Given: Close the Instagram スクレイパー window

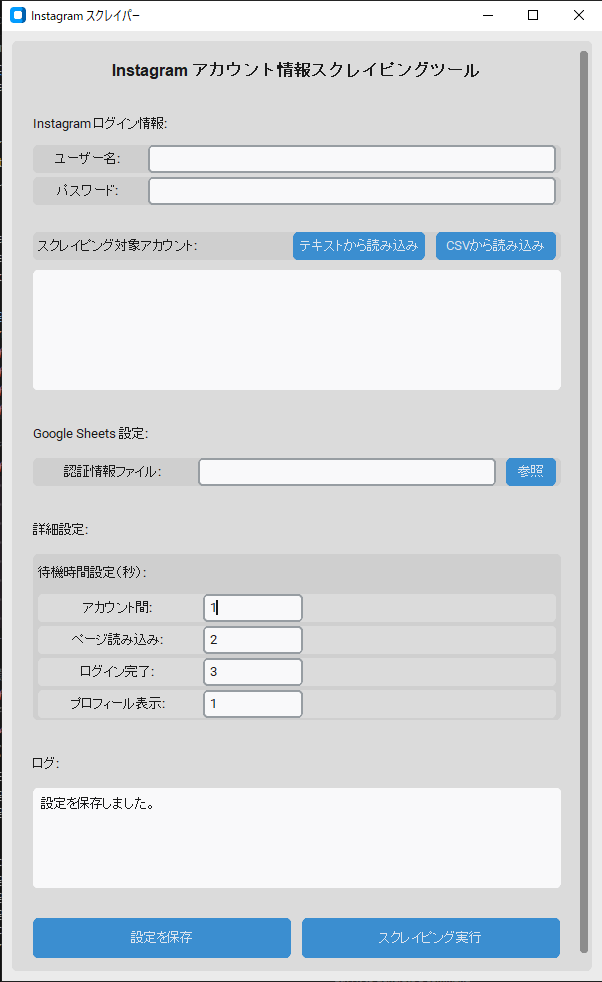Looking at the screenshot, I should click(579, 15).
